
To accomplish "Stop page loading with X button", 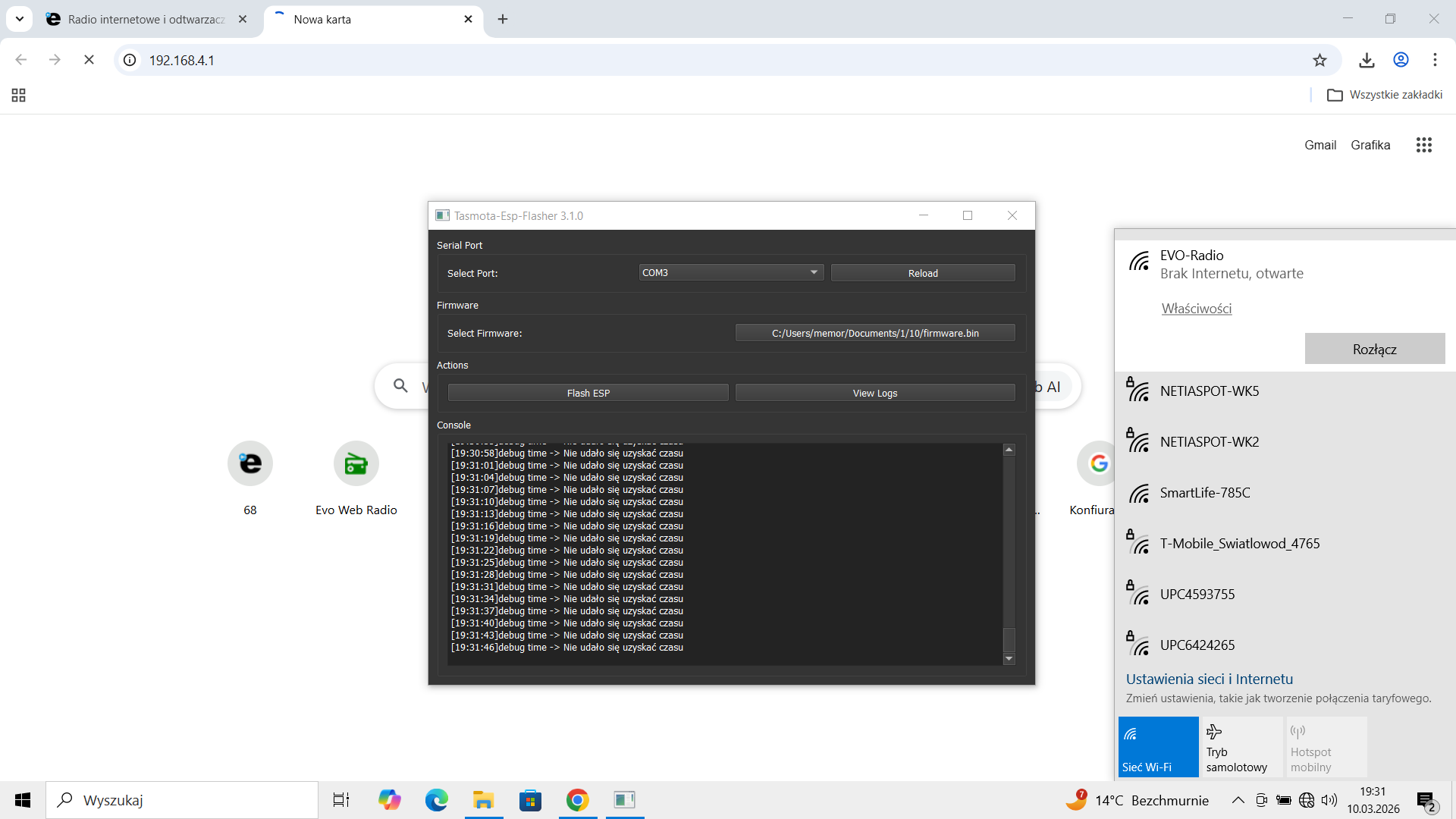I will tap(89, 60).
